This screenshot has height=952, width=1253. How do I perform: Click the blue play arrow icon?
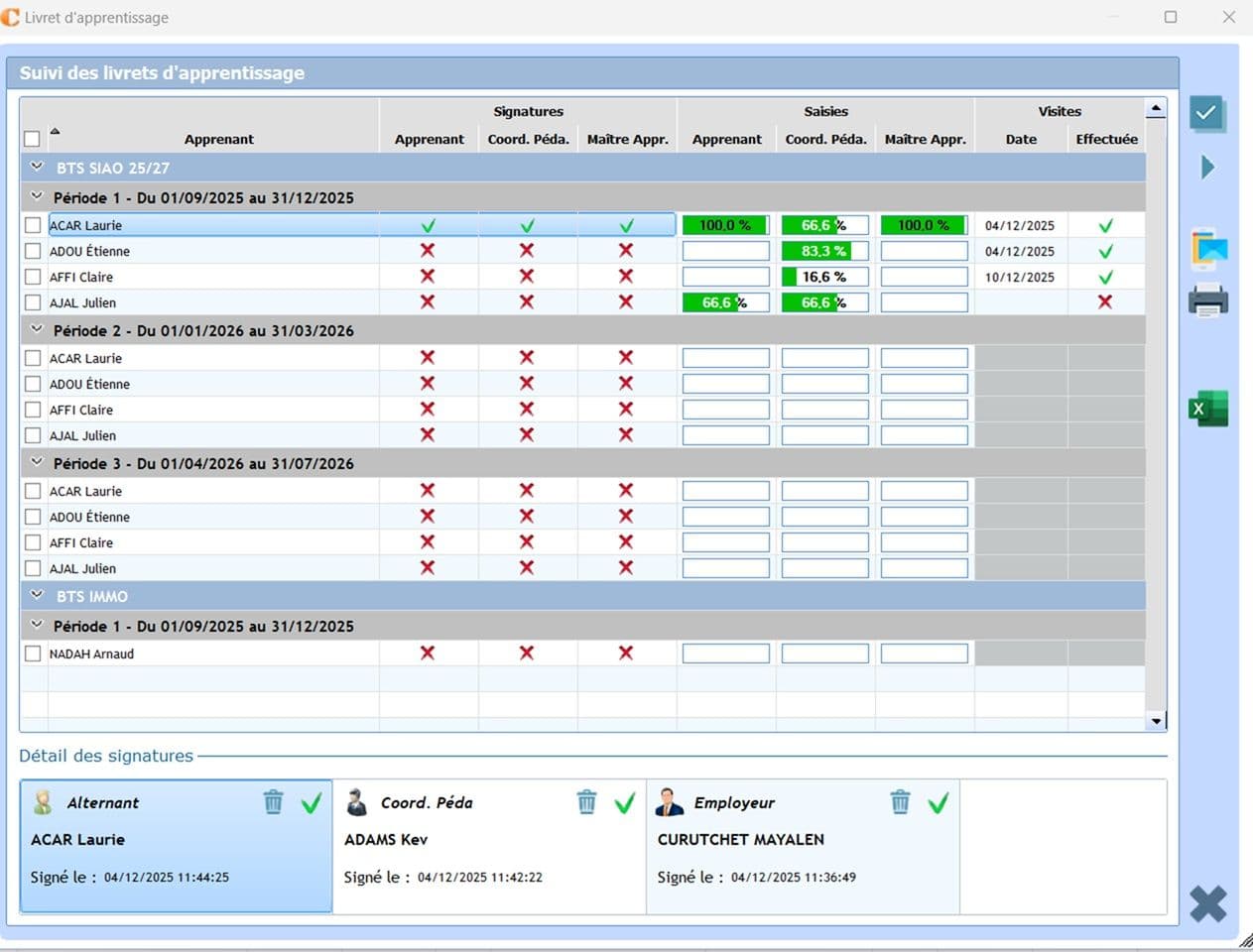click(x=1207, y=167)
